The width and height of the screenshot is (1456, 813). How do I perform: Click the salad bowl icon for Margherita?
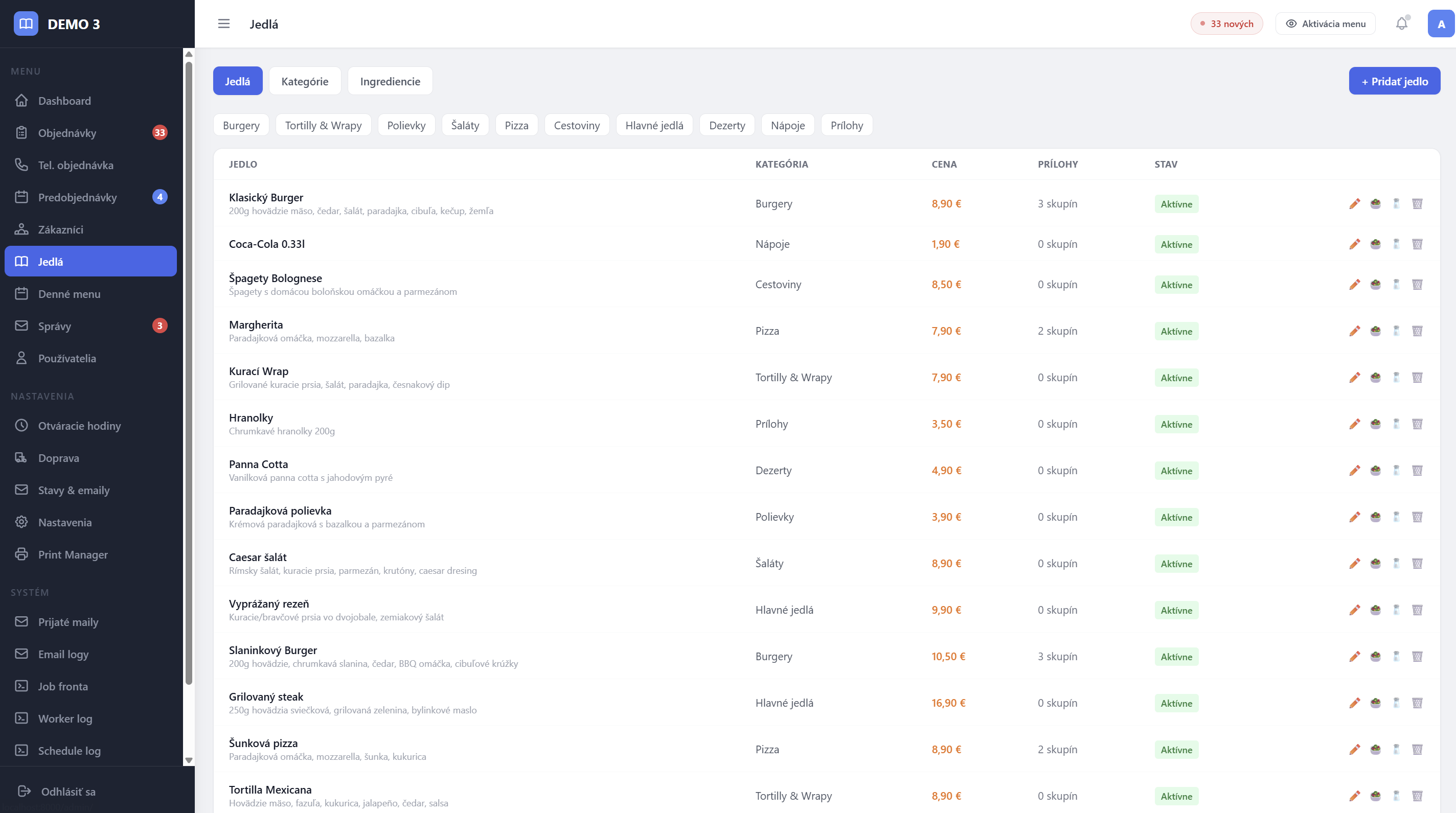click(1375, 331)
